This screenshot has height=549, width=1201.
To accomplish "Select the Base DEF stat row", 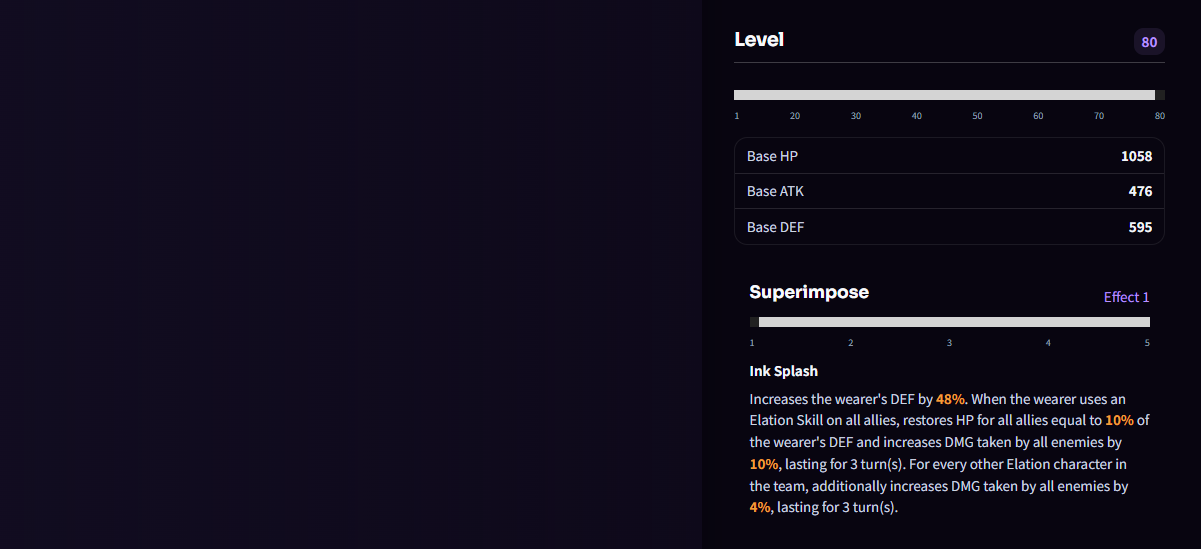I will coord(949,227).
